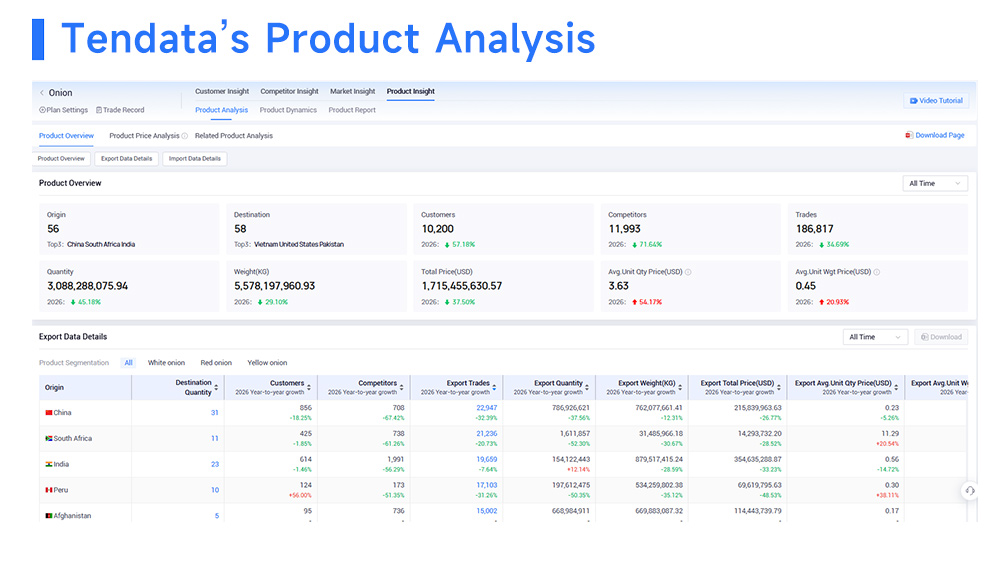
Task: Click the China flag icon
Action: point(48,413)
